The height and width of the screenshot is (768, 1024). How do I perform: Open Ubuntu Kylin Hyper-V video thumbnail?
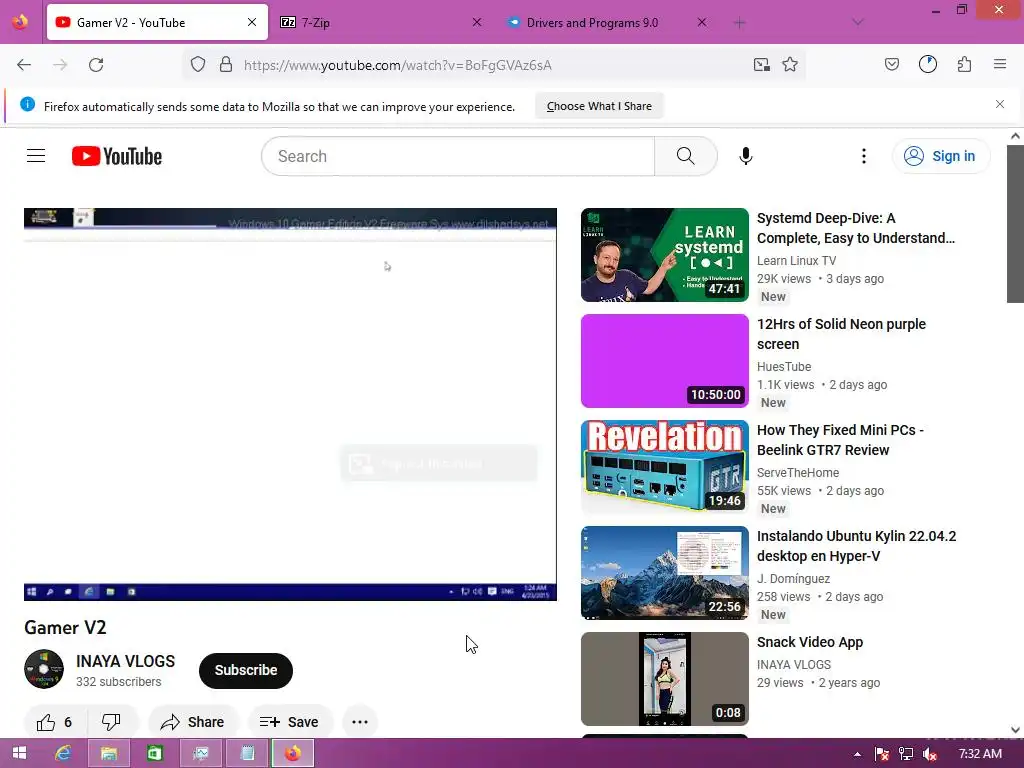click(665, 572)
